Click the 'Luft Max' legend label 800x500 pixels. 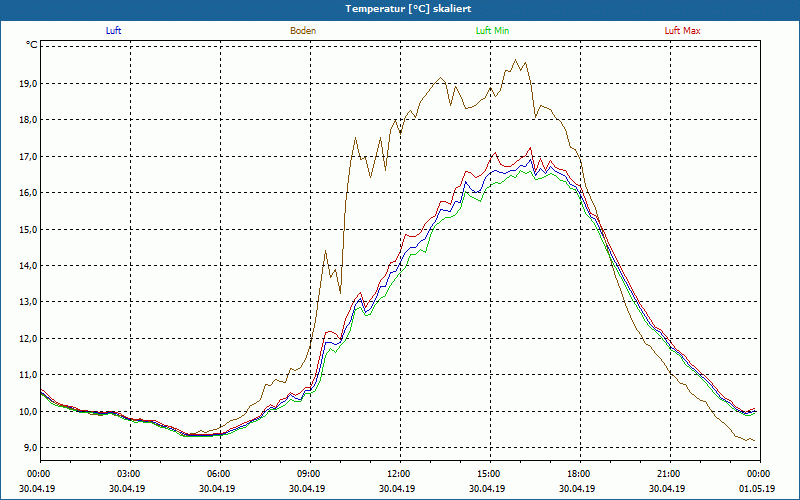click(682, 31)
